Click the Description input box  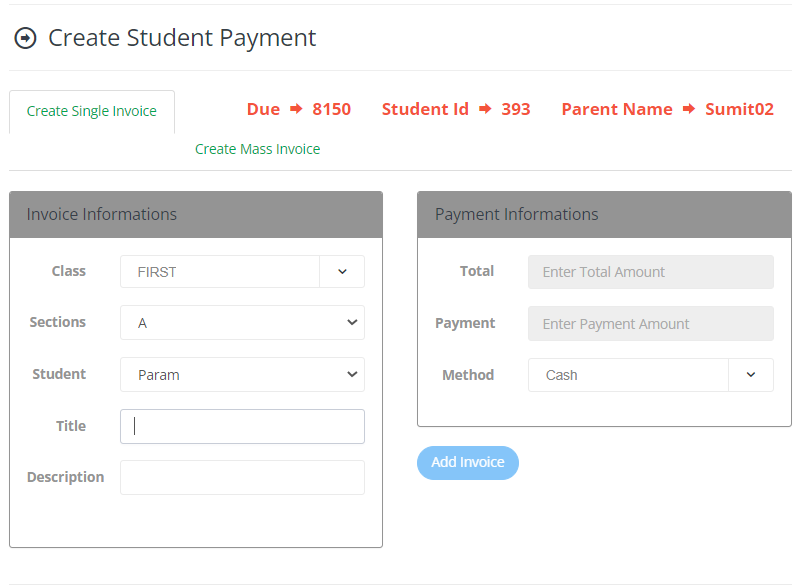[242, 477]
